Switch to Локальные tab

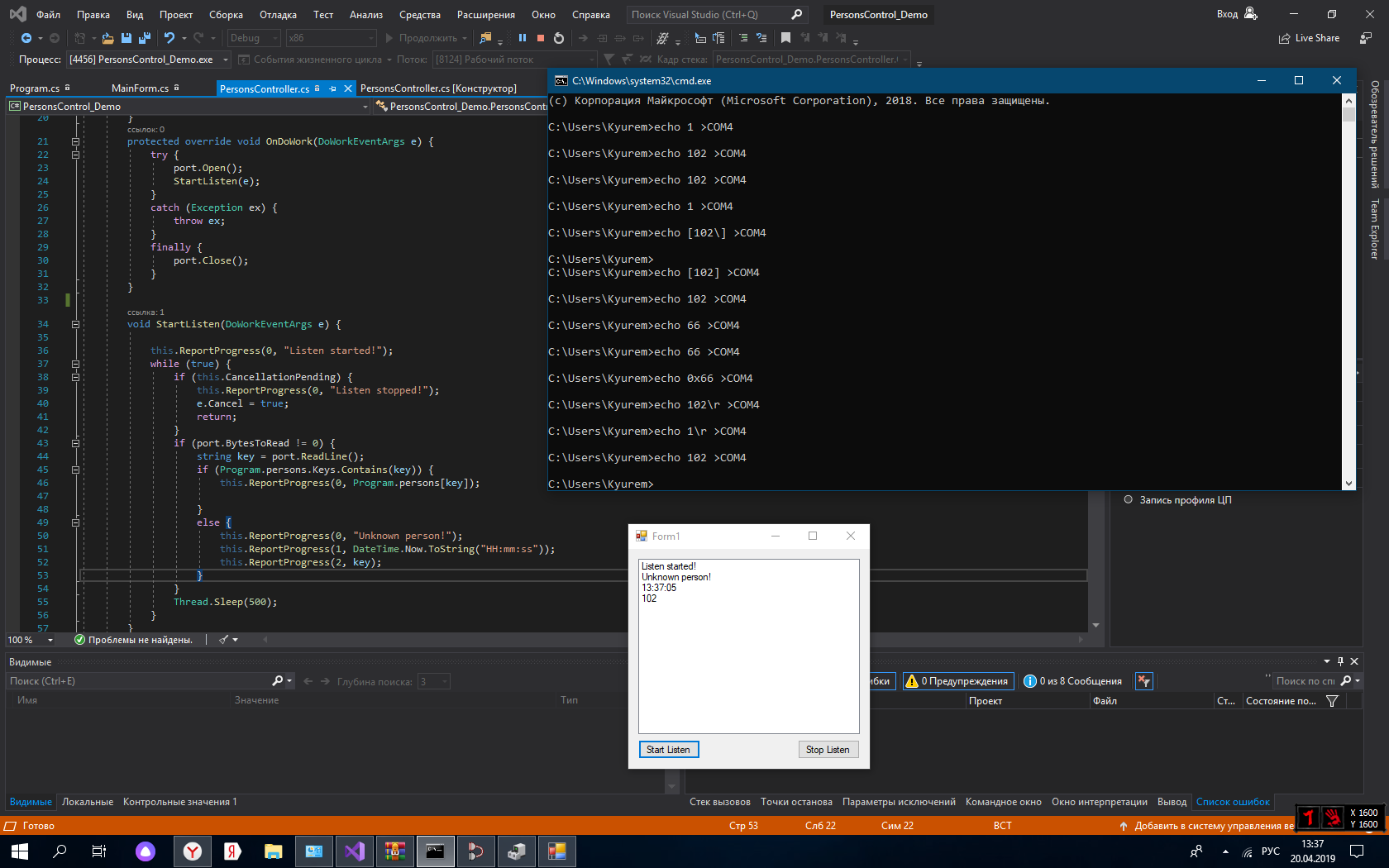tap(88, 802)
